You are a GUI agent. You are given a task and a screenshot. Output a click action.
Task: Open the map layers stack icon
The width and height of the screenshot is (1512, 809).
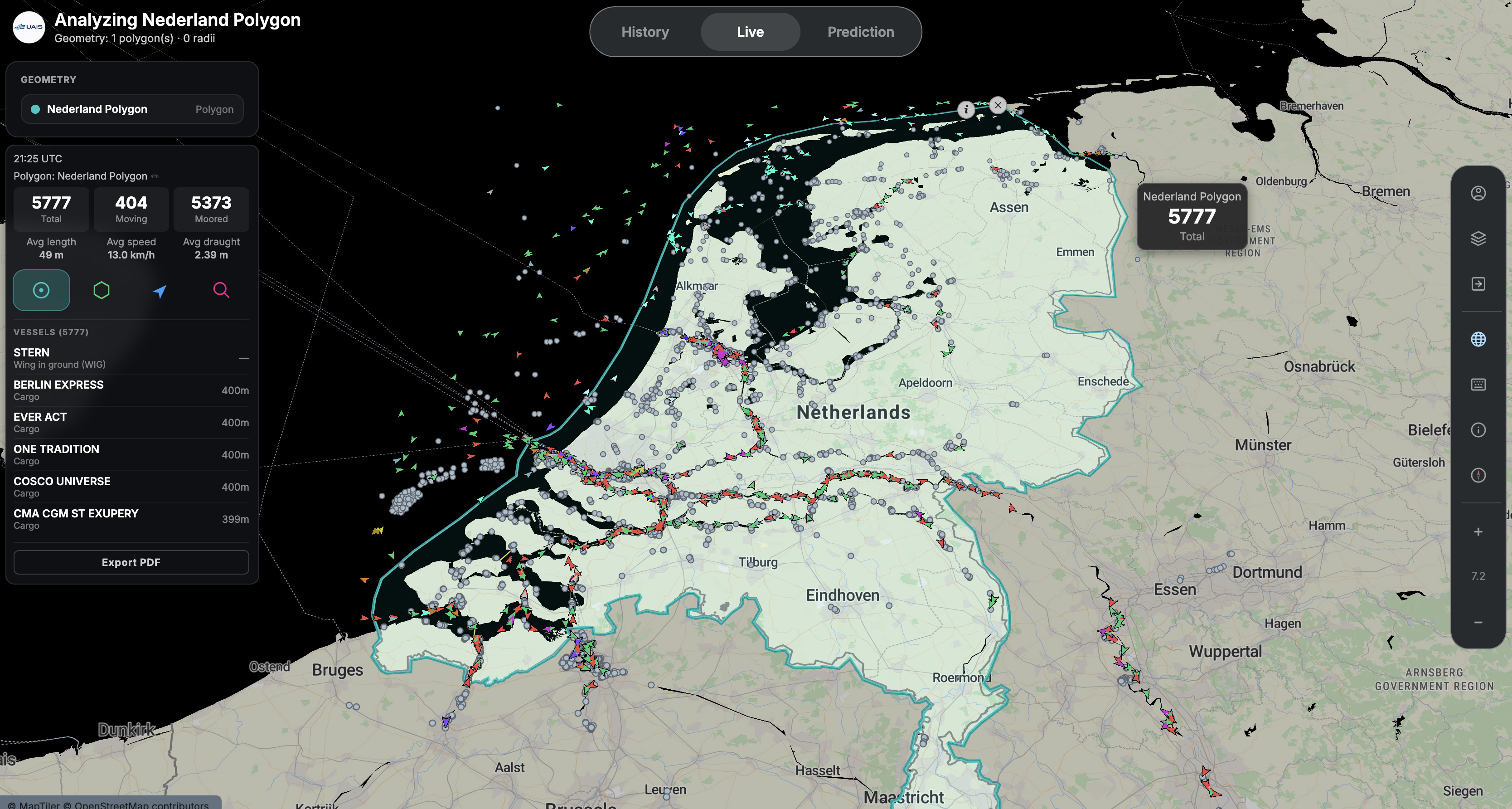[x=1478, y=239]
